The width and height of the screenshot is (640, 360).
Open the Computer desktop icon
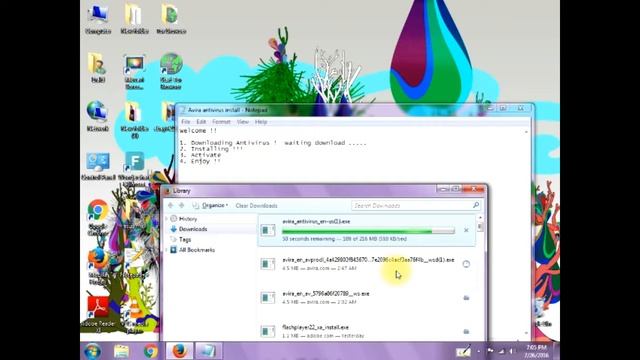tap(98, 19)
